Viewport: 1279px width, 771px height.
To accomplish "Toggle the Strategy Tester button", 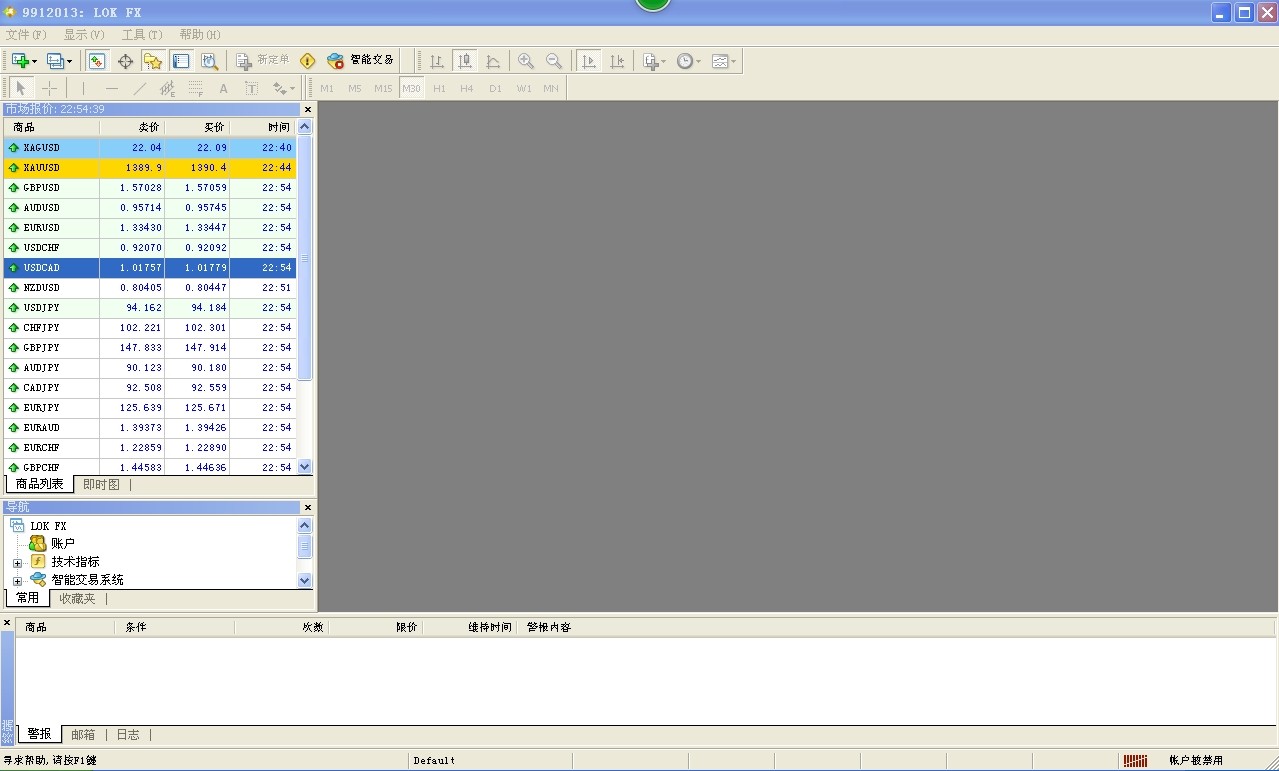I will tap(209, 61).
